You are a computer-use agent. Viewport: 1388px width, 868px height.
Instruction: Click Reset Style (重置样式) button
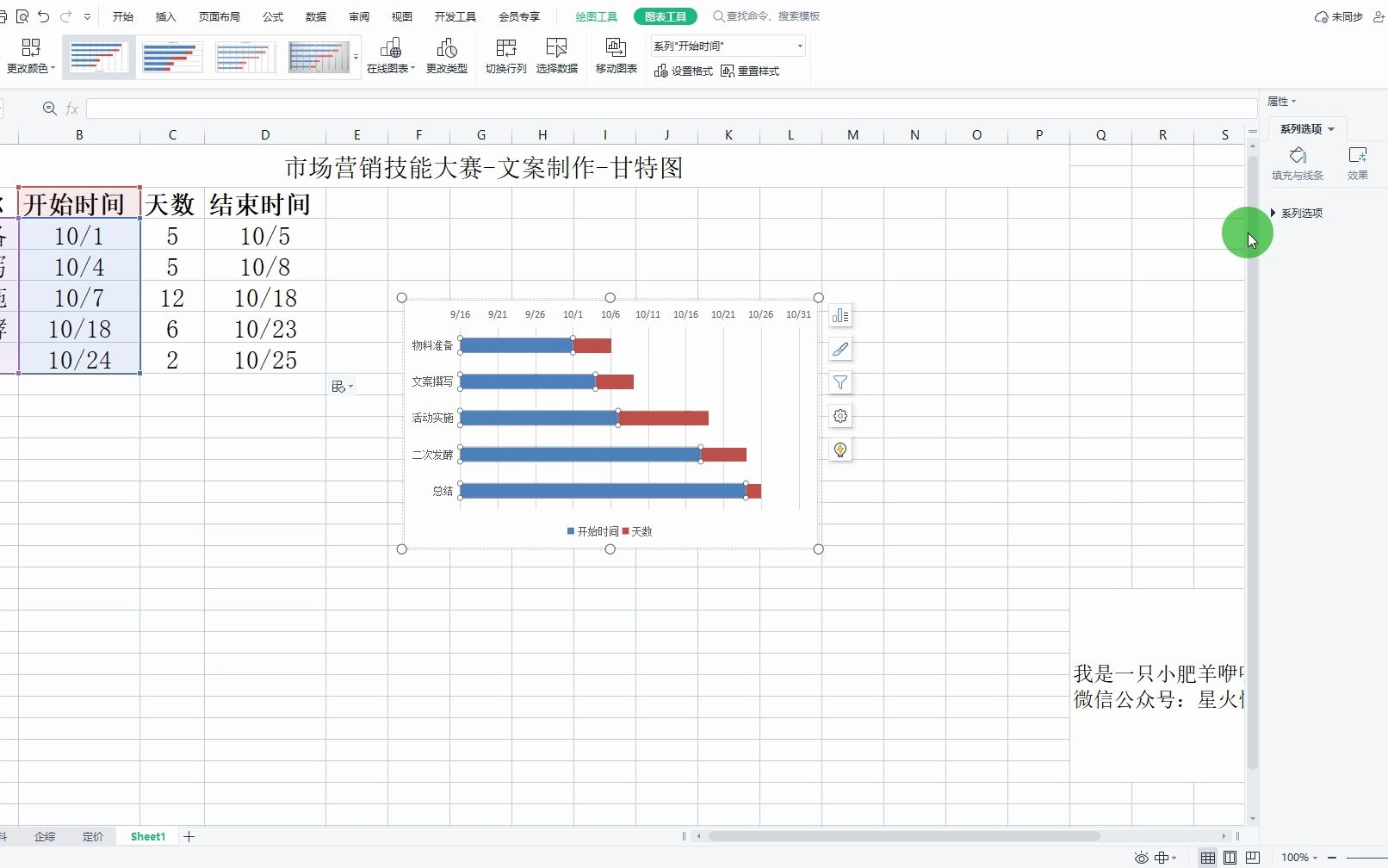tap(750, 71)
